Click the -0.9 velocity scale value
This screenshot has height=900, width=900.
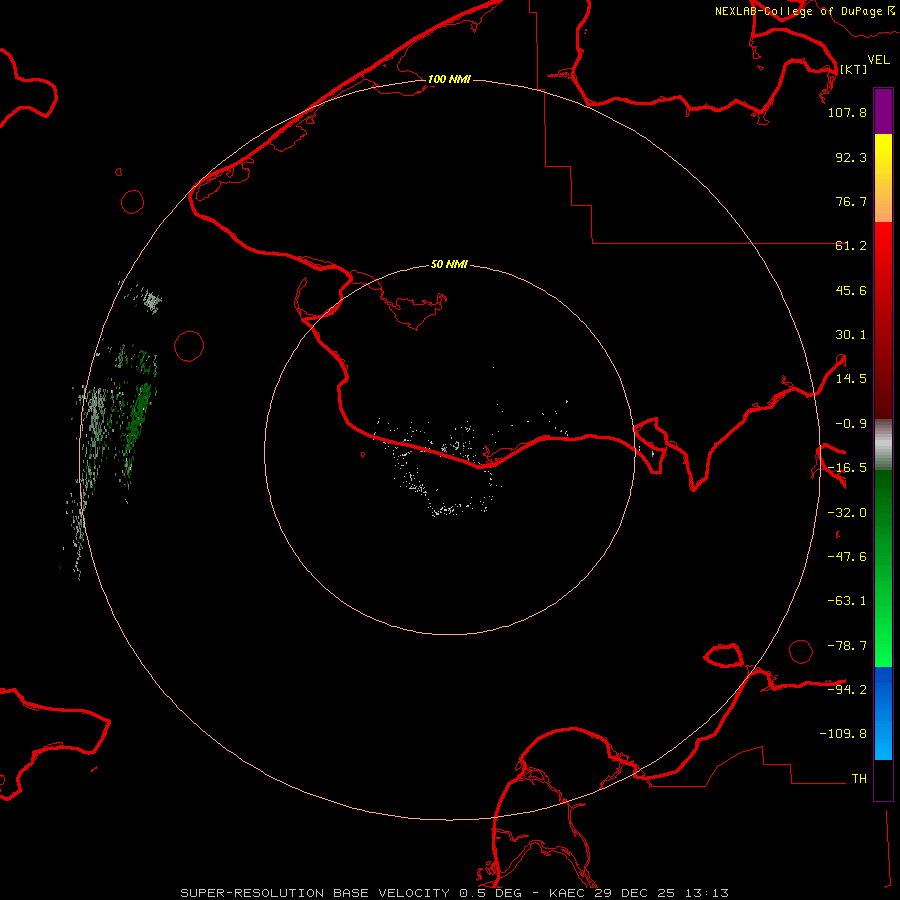tap(851, 424)
